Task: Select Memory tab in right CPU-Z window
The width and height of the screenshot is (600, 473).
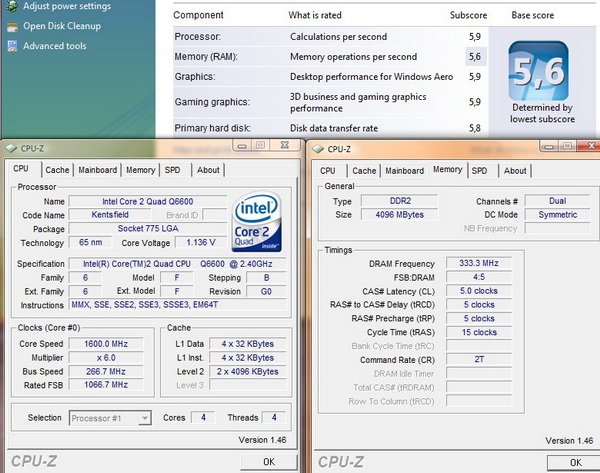Action: (448, 170)
